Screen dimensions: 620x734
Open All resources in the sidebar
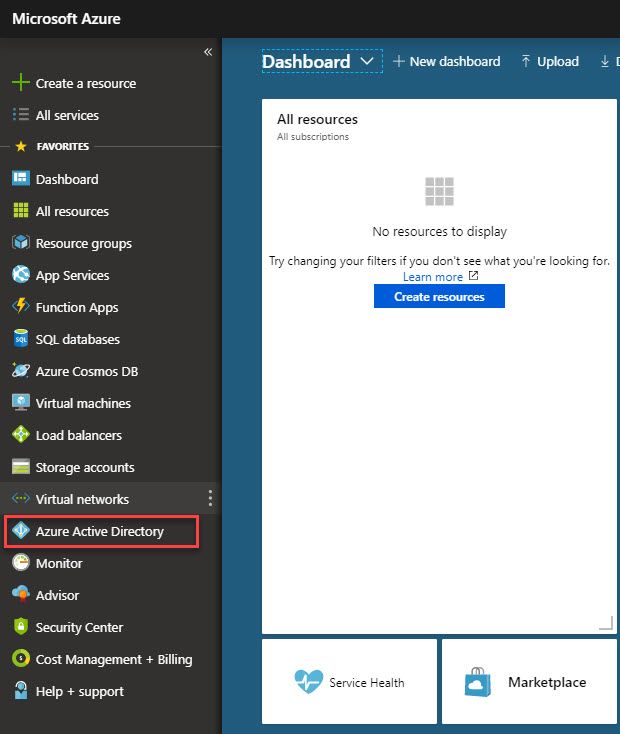[72, 212]
